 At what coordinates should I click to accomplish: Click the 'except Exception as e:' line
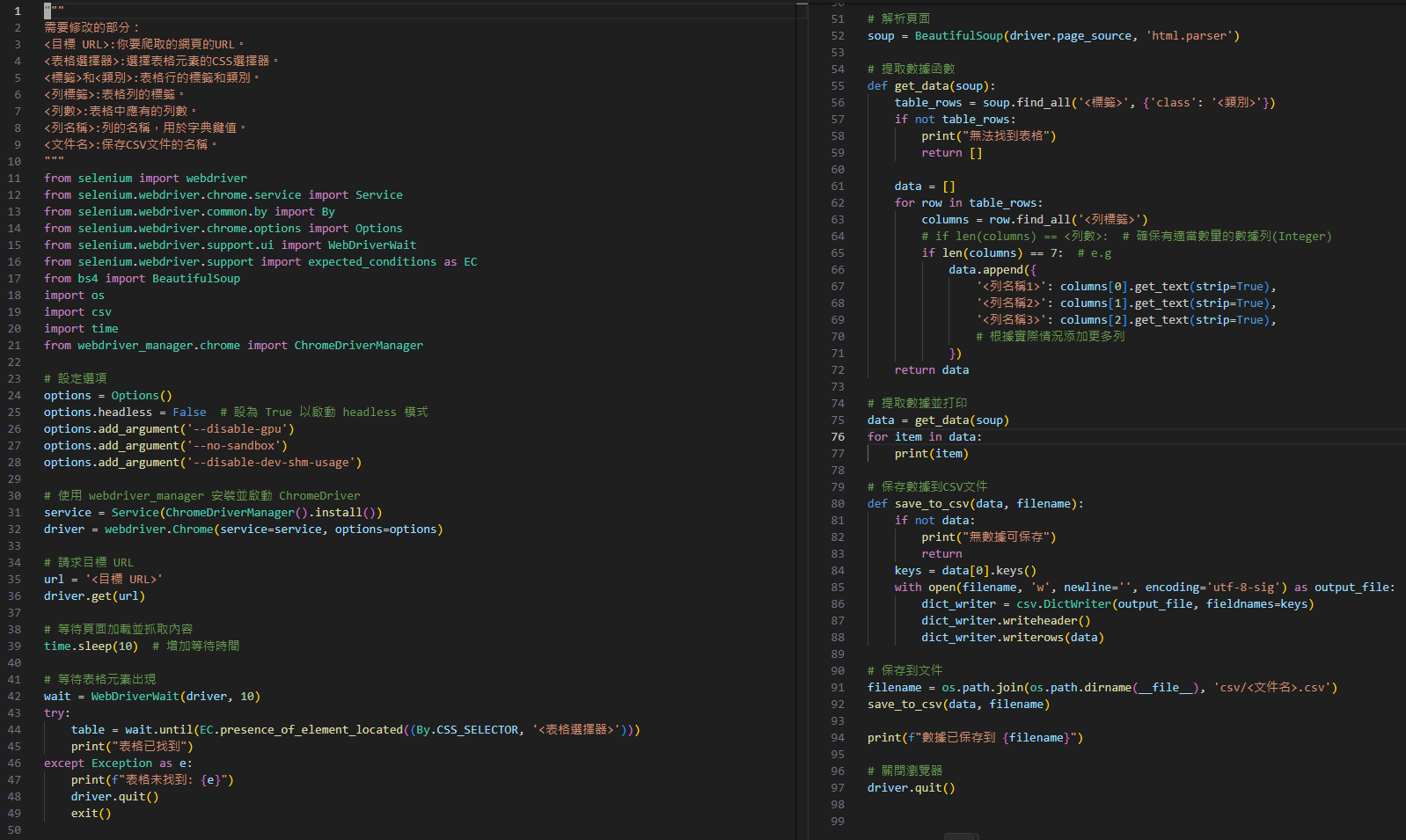click(x=118, y=763)
